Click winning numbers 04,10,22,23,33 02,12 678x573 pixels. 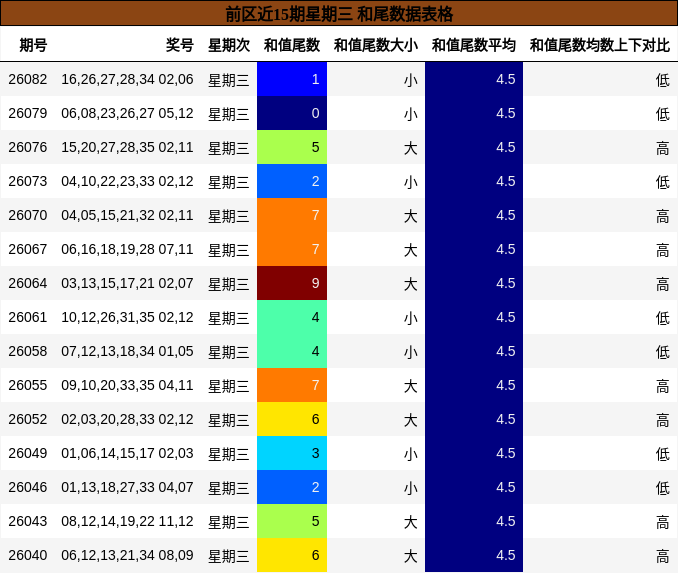tap(127, 181)
